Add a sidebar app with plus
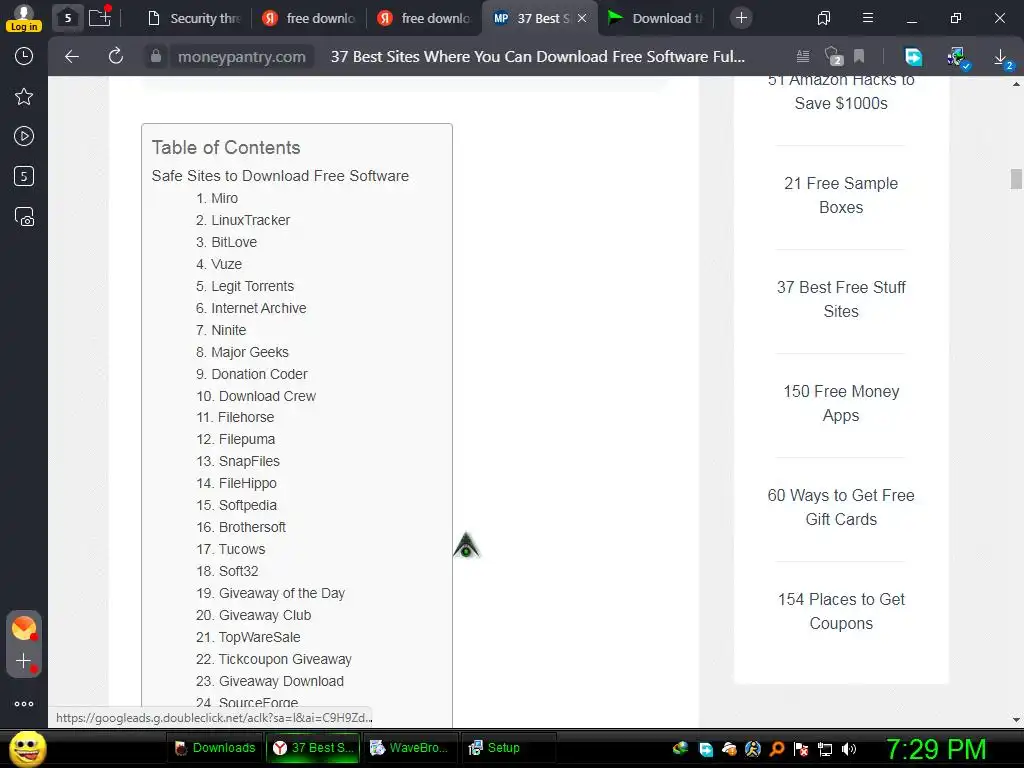1024x768 pixels. pyautogui.click(x=24, y=661)
